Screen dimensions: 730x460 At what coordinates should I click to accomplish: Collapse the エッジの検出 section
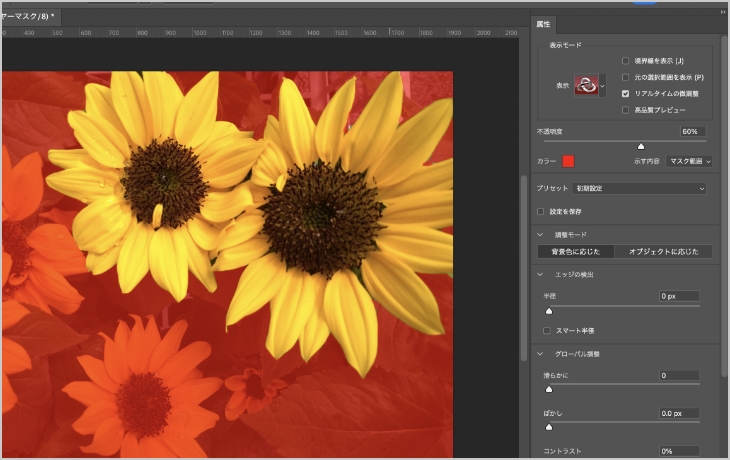tap(540, 275)
